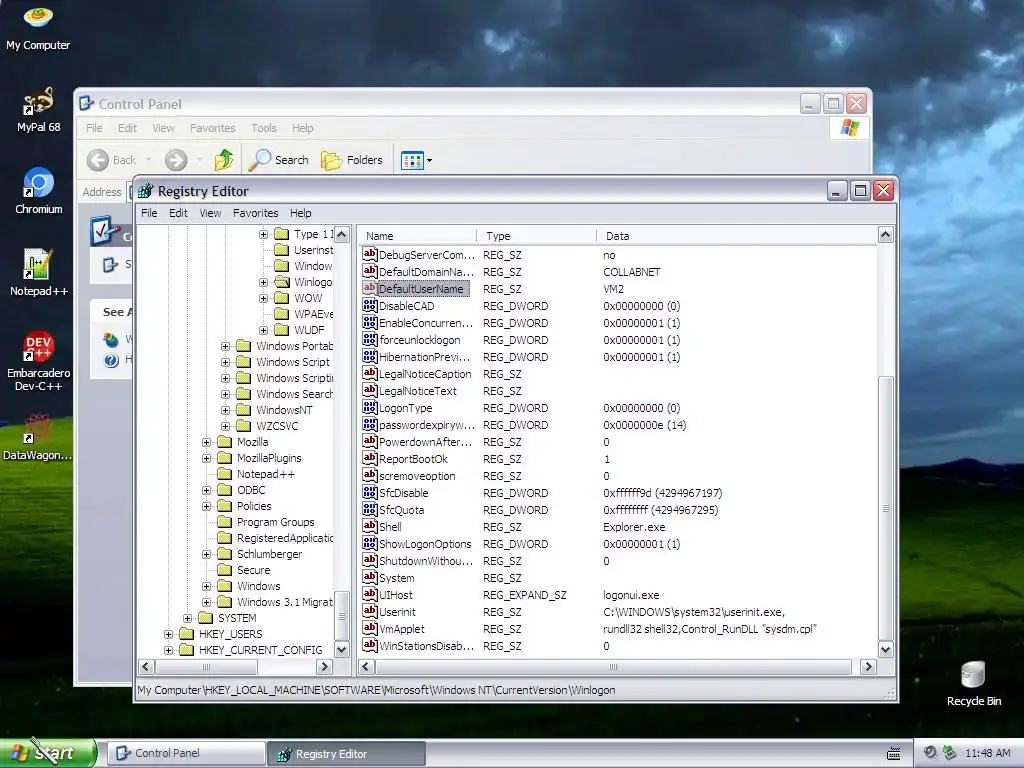Click the on-screen keyboard tray icon
1024x768 pixels.
(x=893, y=754)
